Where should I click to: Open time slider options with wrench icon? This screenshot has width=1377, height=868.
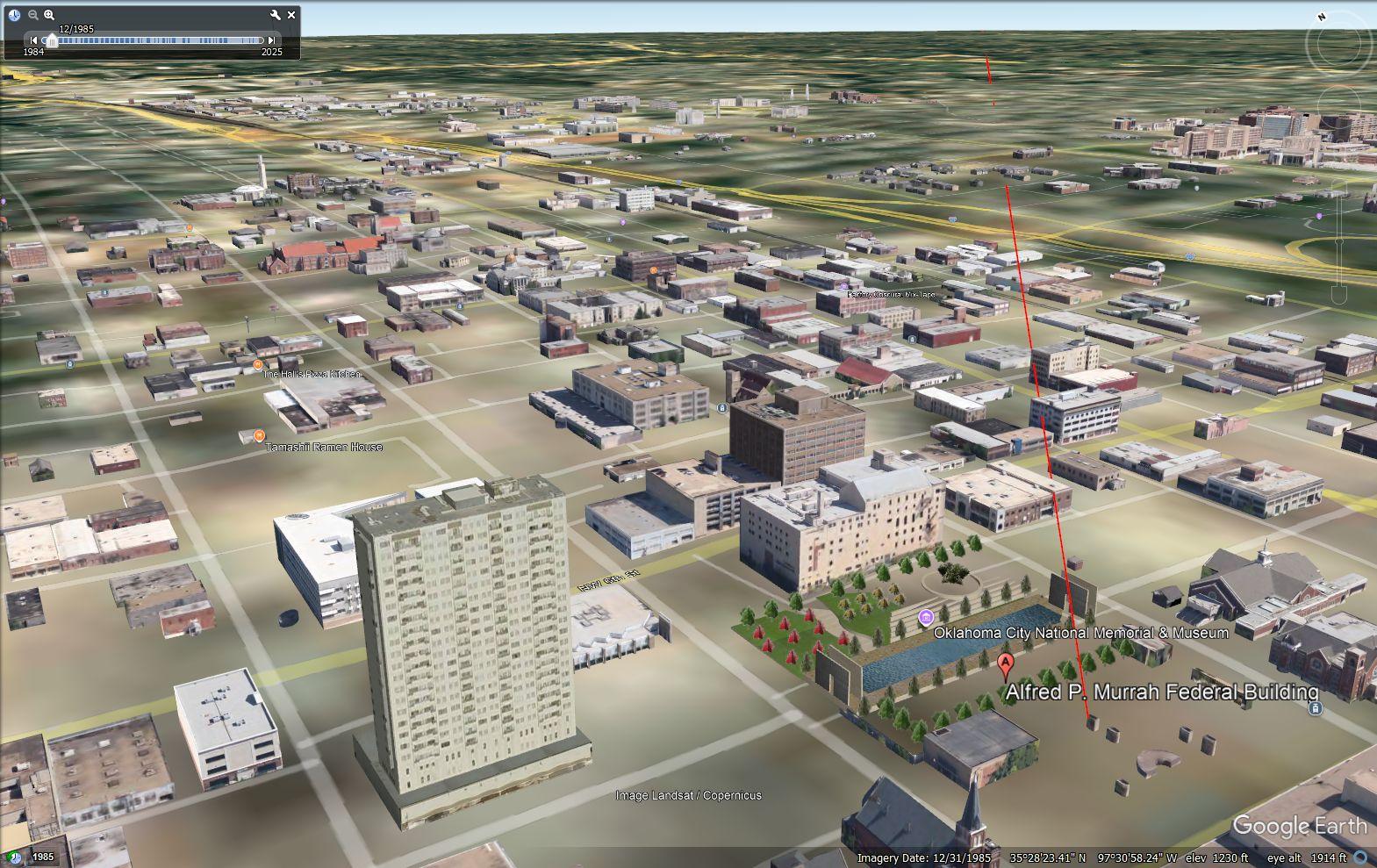(276, 15)
